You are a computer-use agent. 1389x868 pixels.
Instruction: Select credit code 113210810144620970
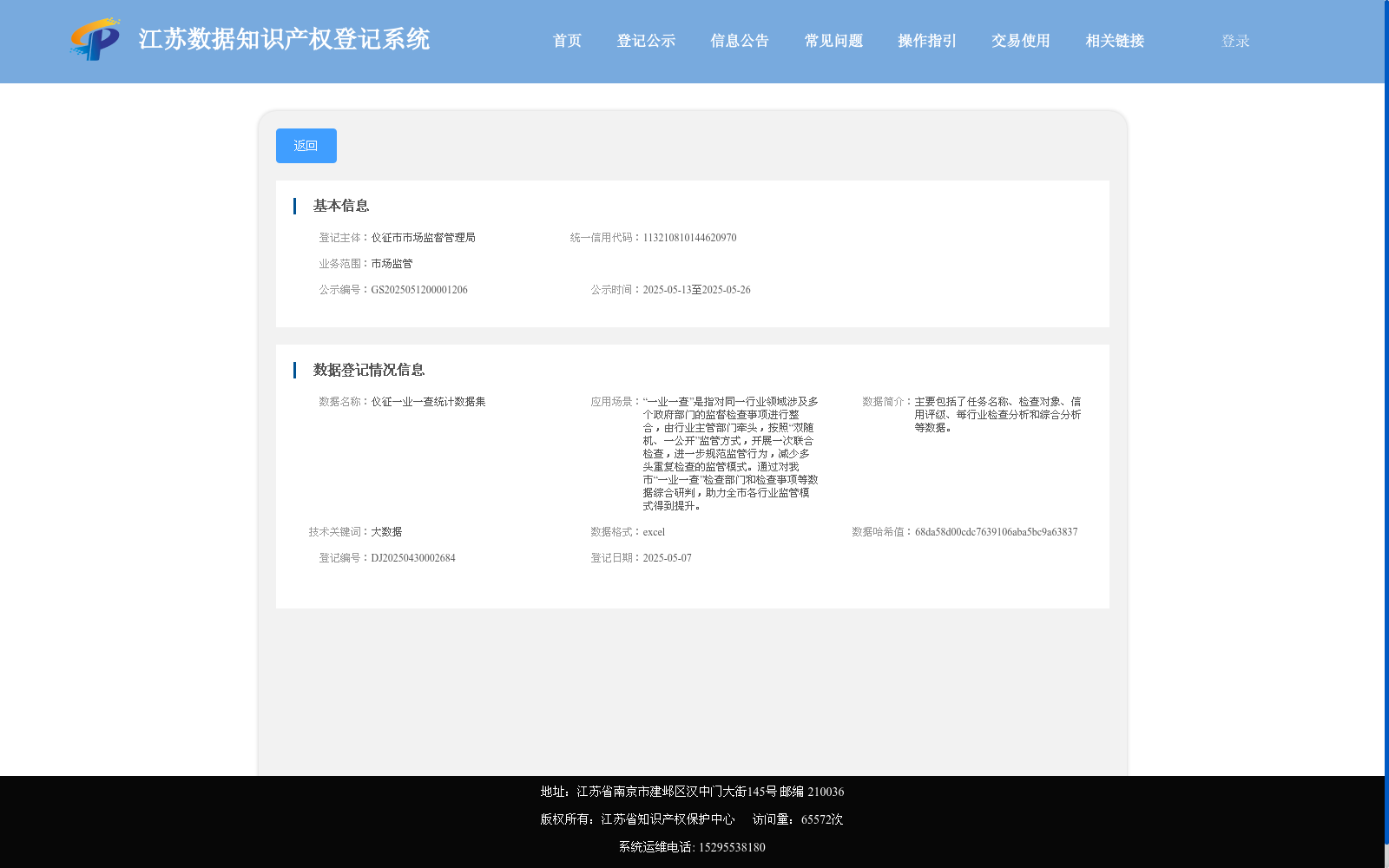(689, 238)
